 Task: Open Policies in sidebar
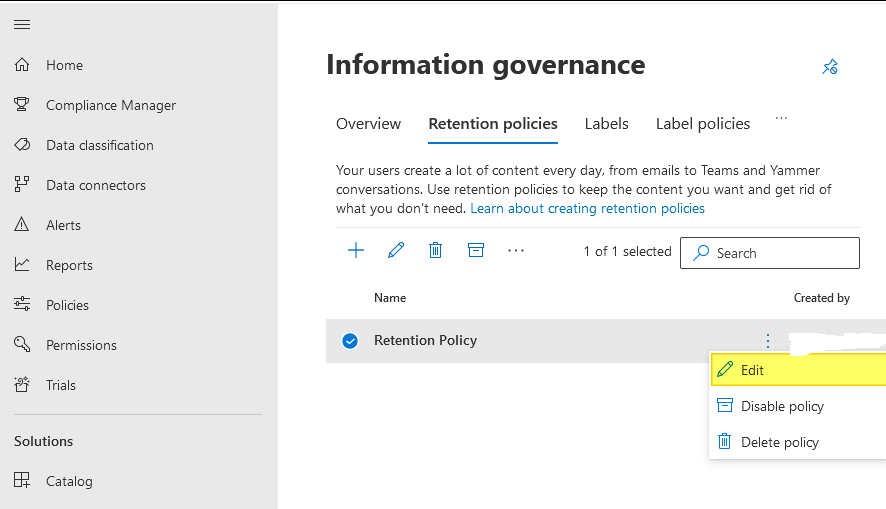pyautogui.click(x=67, y=305)
